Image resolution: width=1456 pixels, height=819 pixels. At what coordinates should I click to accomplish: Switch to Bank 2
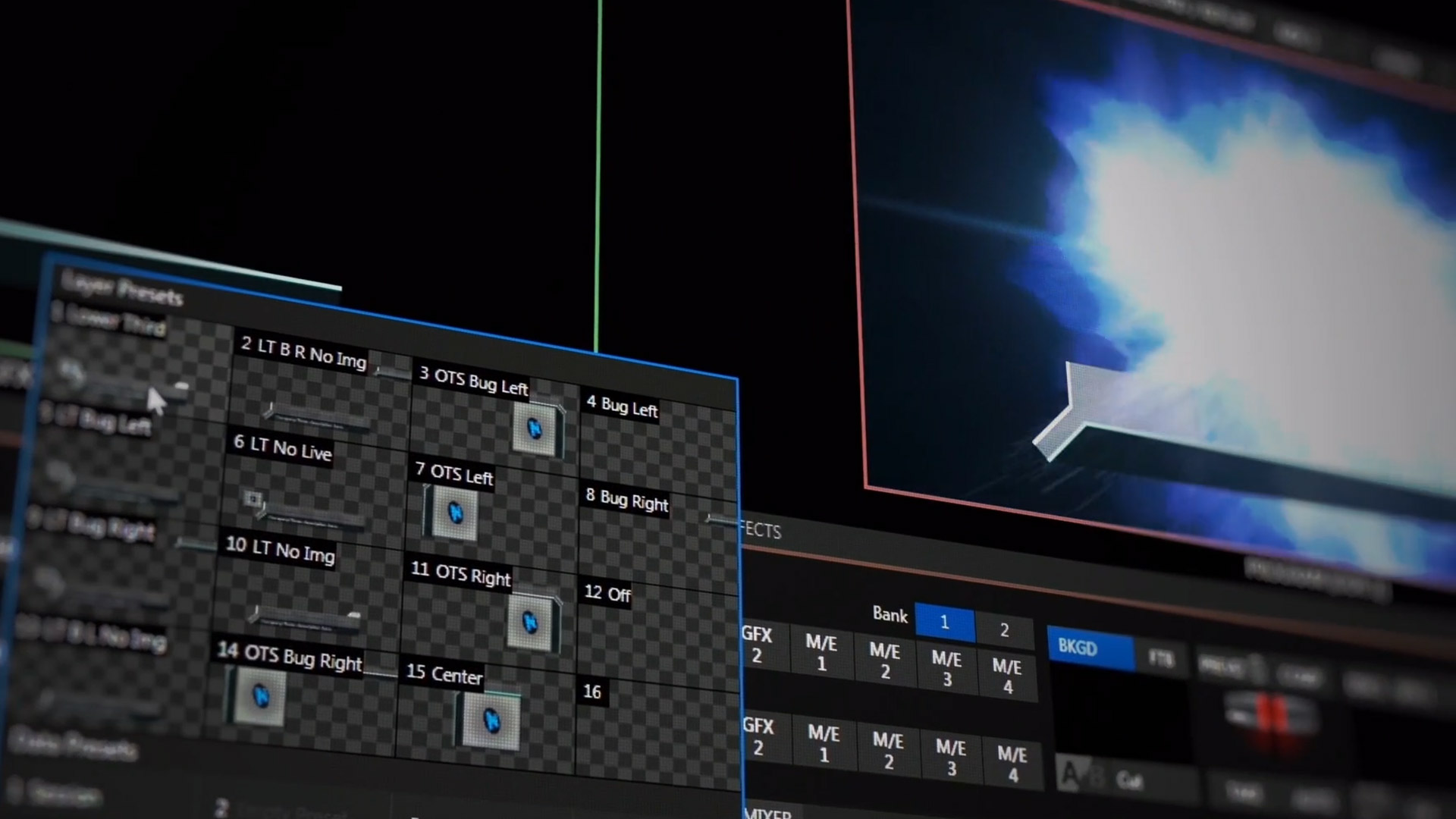click(1005, 629)
